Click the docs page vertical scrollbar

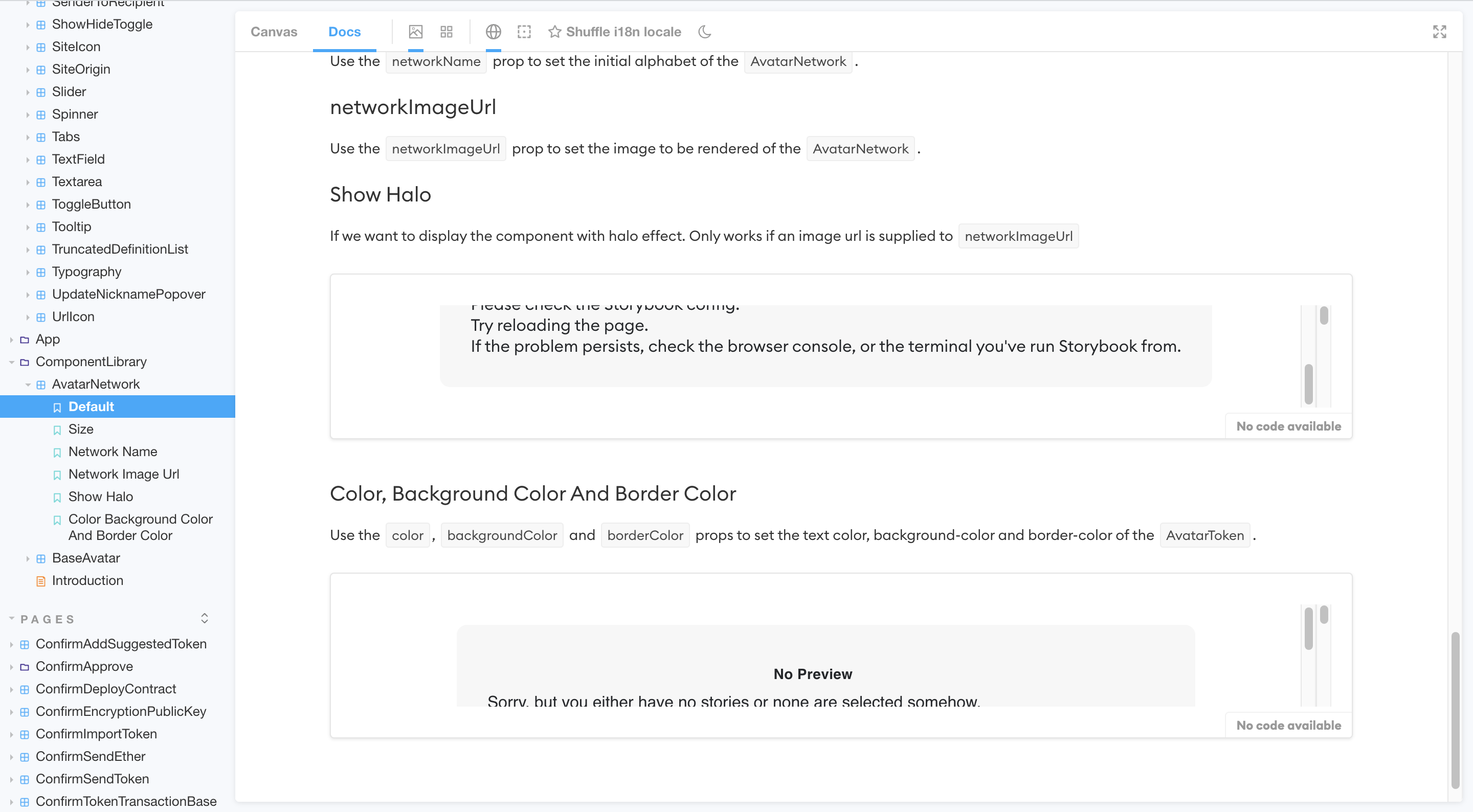pos(1455,709)
